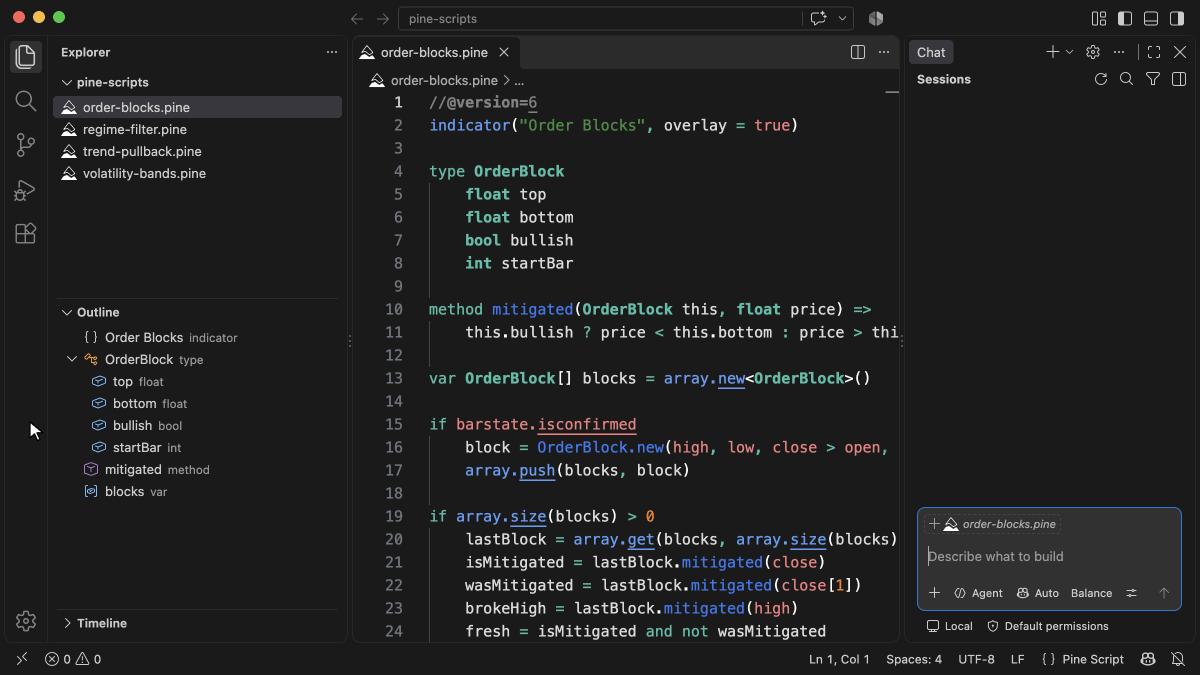Toggle the bottom panel

click(1151, 18)
